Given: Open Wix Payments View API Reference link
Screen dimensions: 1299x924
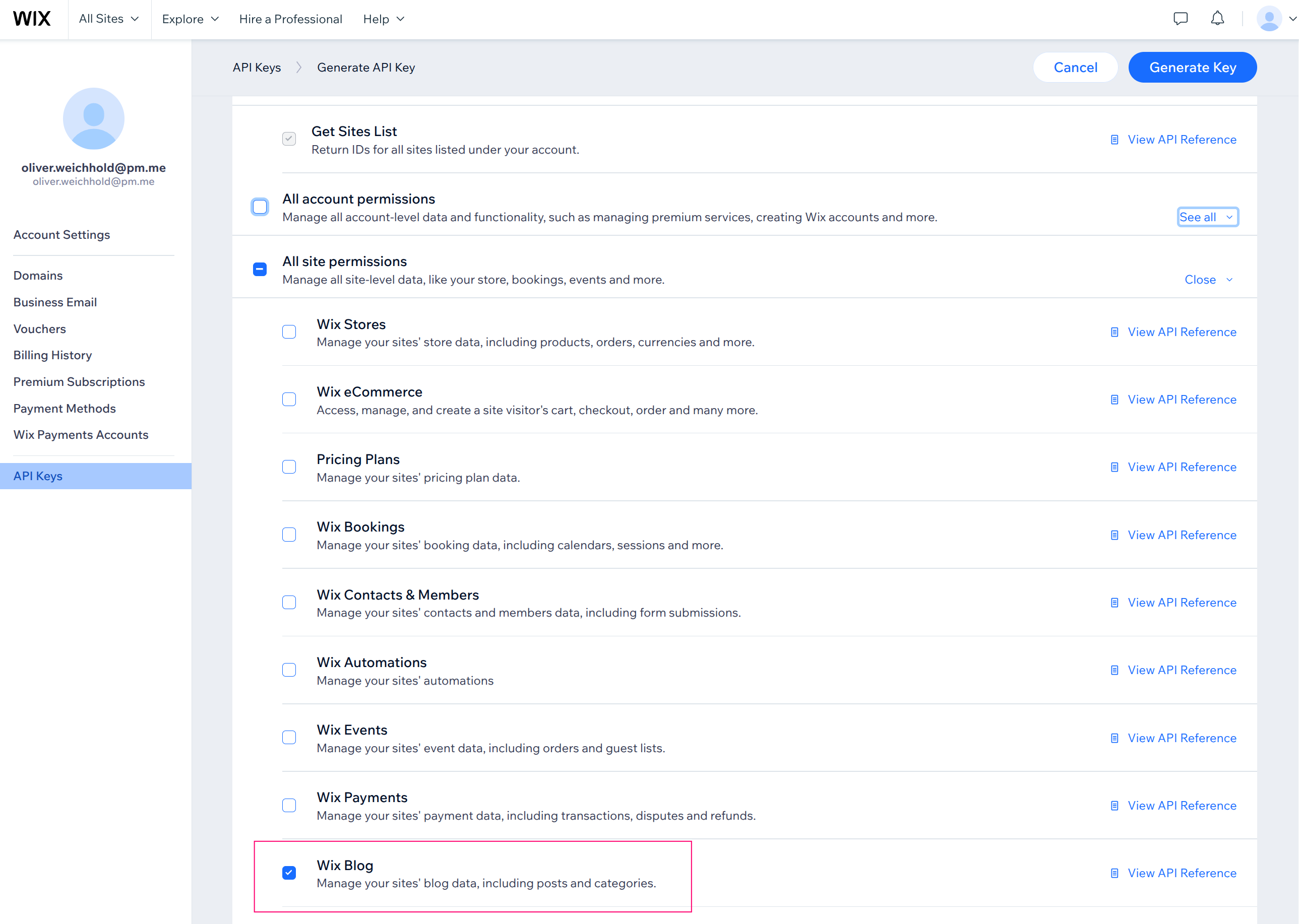Looking at the screenshot, I should (x=1182, y=805).
